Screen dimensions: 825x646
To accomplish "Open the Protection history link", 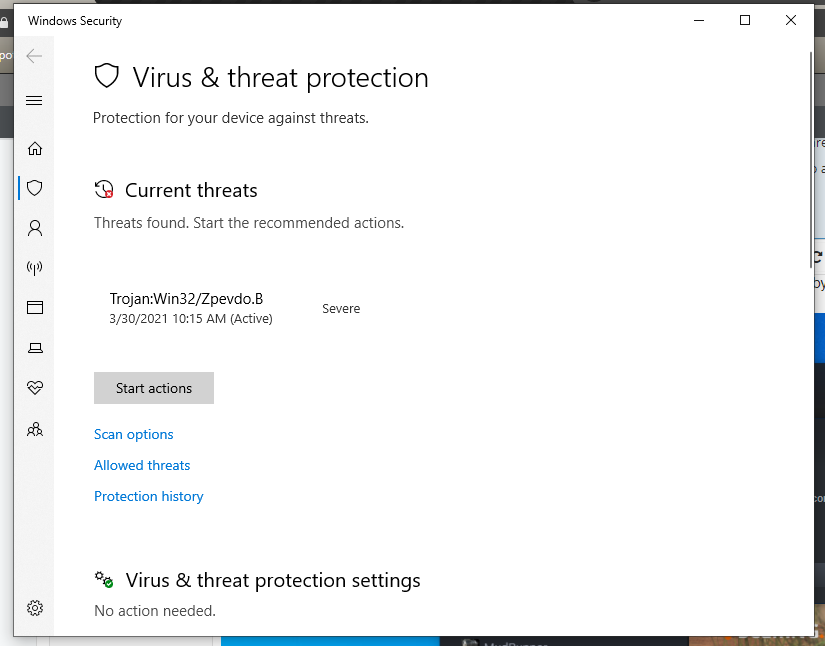I will pyautogui.click(x=149, y=496).
